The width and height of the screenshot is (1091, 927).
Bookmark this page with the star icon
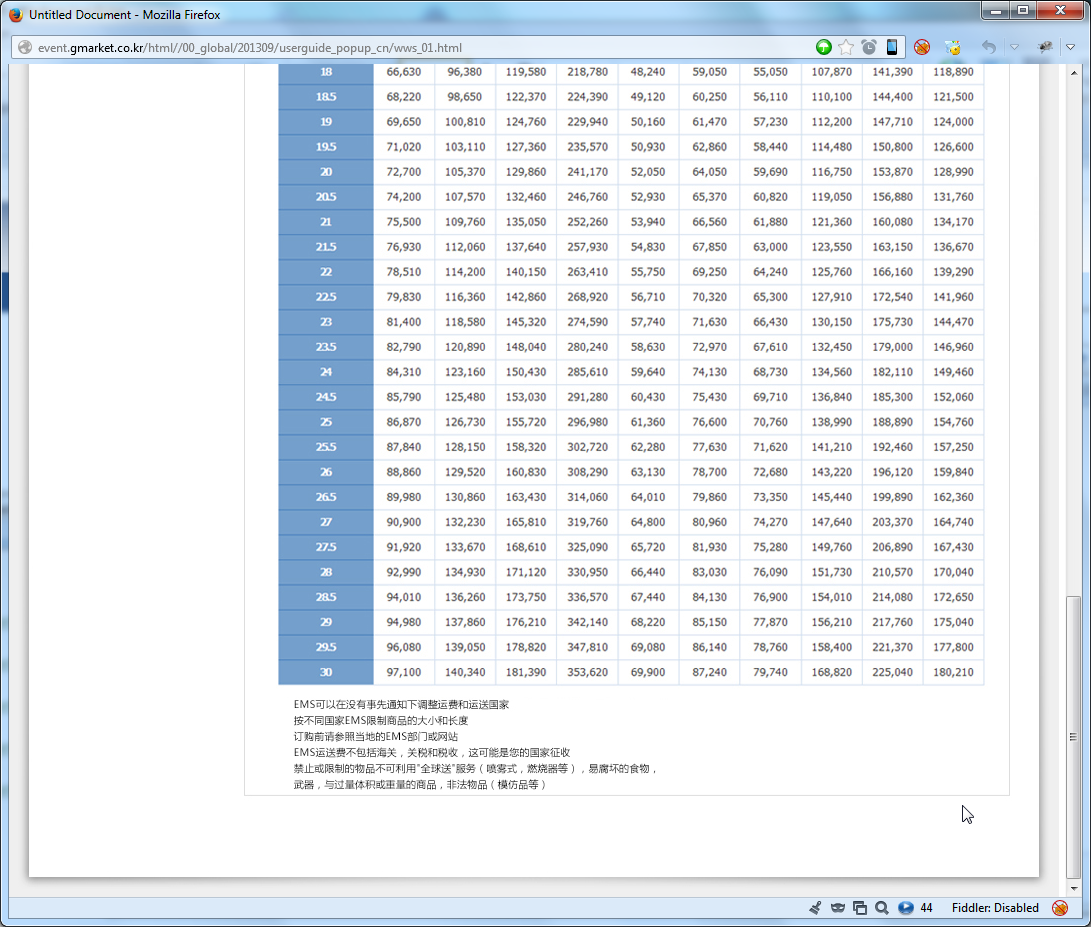click(x=845, y=47)
